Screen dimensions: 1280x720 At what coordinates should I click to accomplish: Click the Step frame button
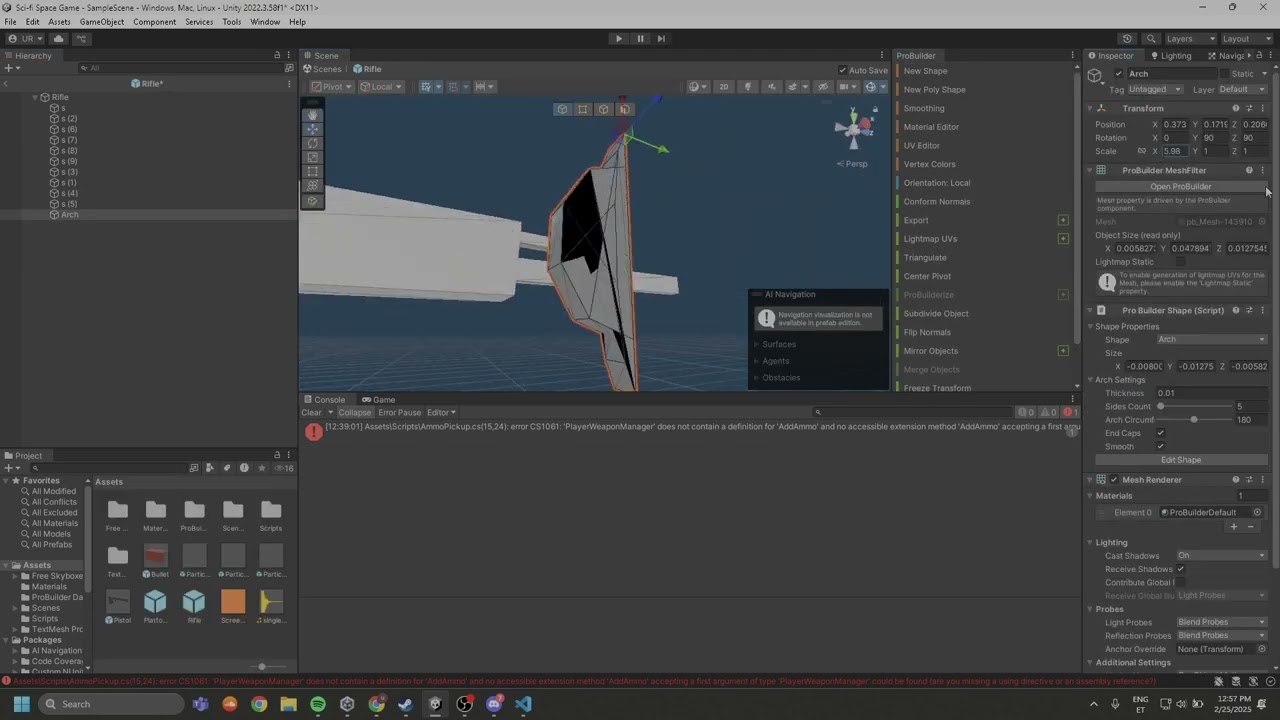point(661,38)
